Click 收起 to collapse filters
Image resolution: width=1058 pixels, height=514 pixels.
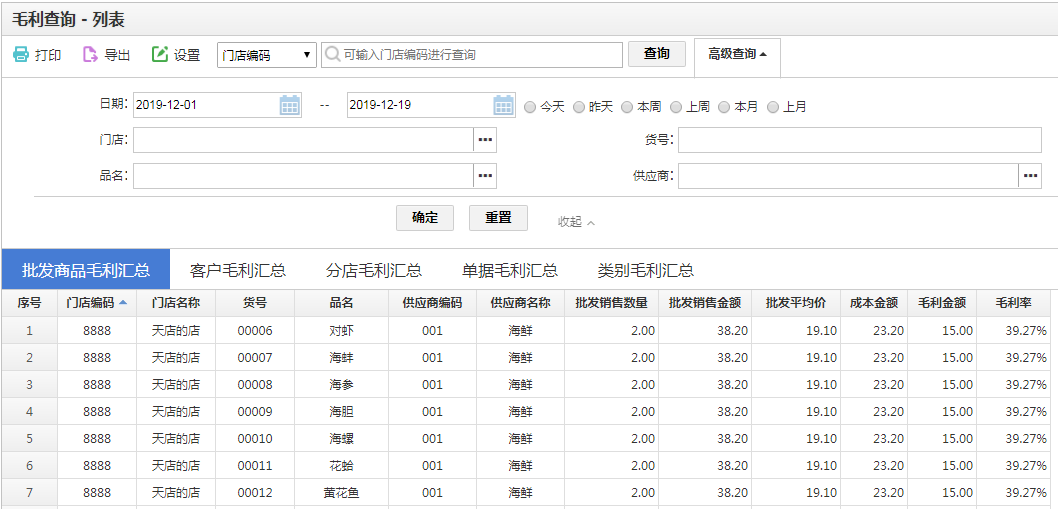click(576, 221)
